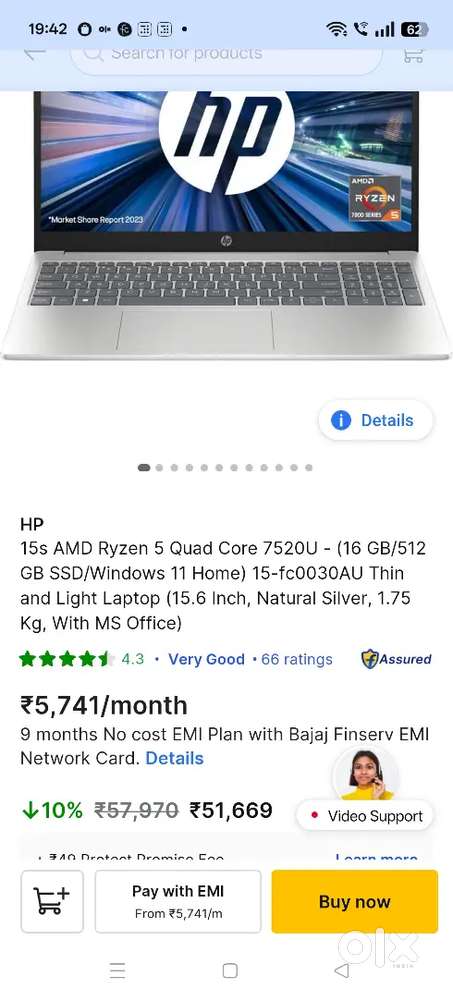This screenshot has height=998, width=453.
Task: Tap the star rating 4.3 icons
Action: tap(66, 659)
